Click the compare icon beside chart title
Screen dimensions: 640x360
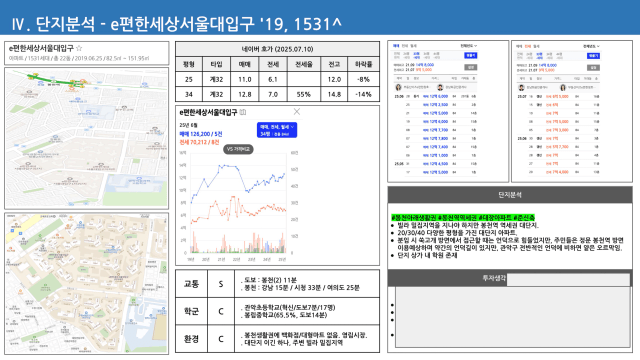click(x=243, y=112)
